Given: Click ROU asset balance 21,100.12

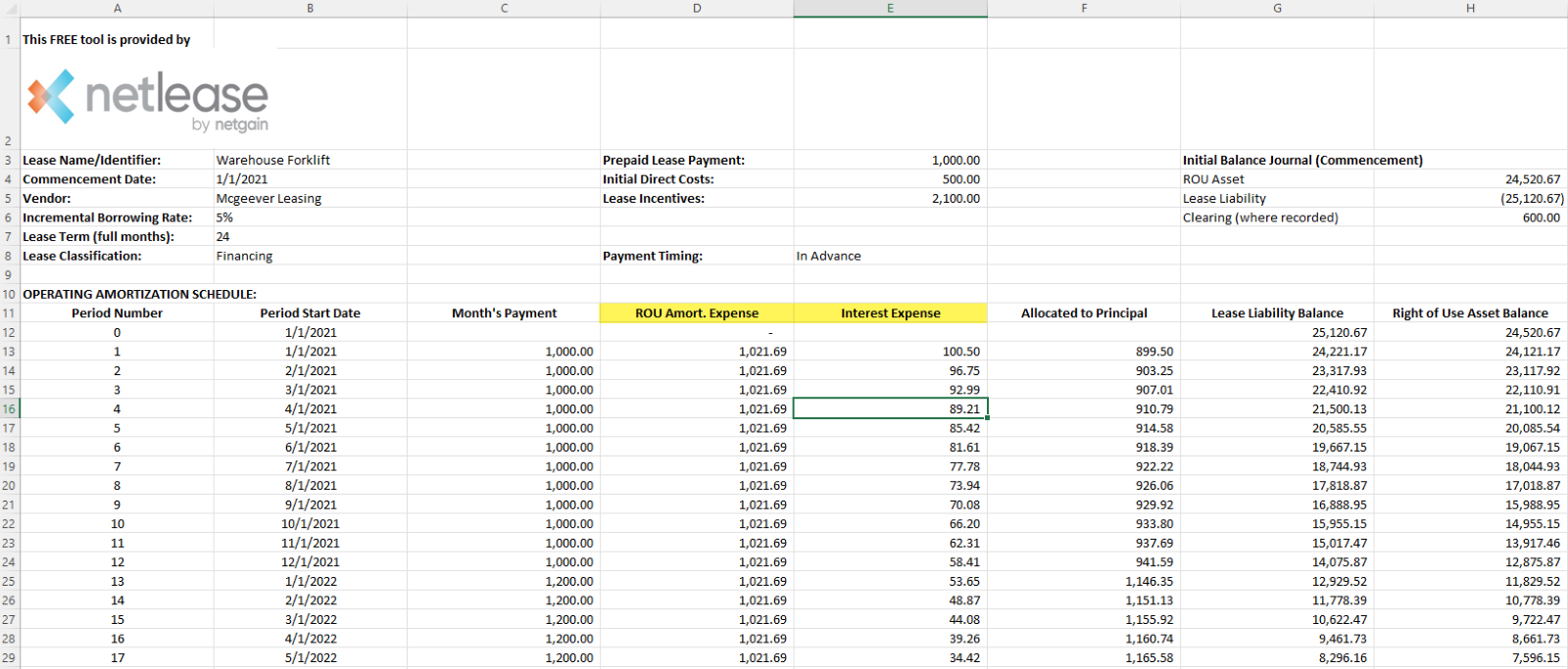Looking at the screenshot, I should (x=1470, y=408).
